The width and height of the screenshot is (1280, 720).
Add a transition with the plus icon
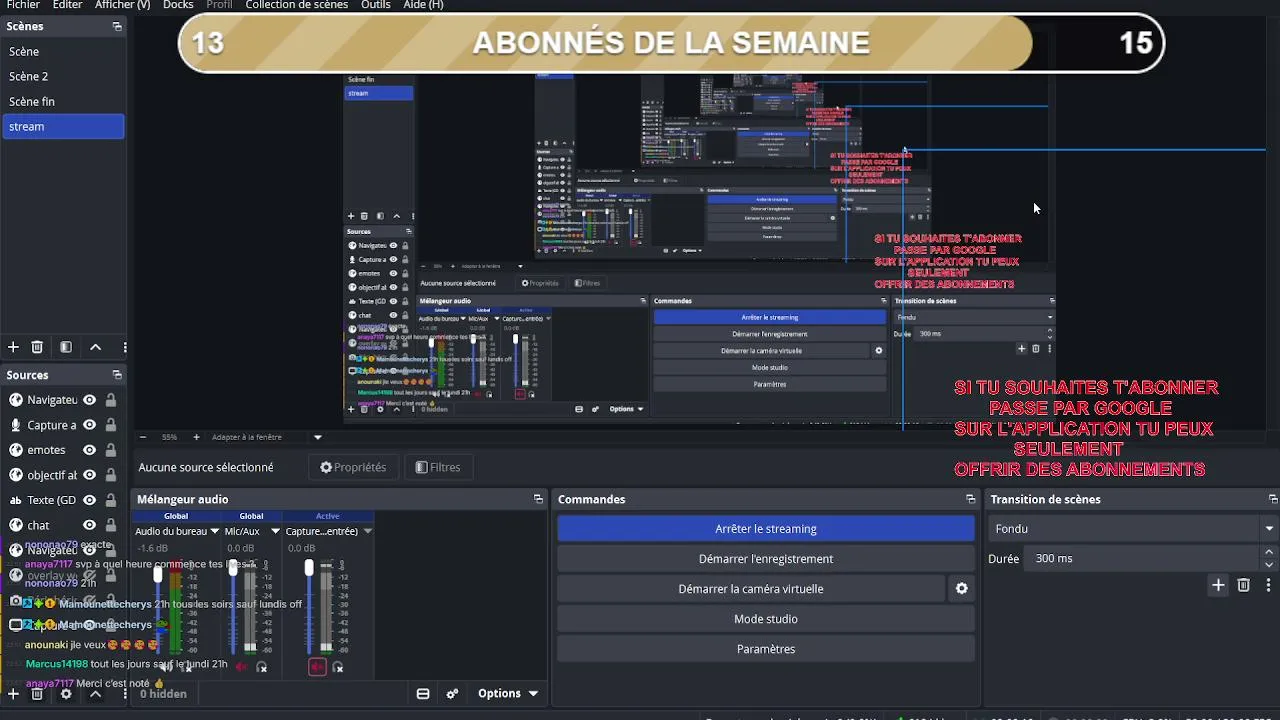(x=1218, y=585)
